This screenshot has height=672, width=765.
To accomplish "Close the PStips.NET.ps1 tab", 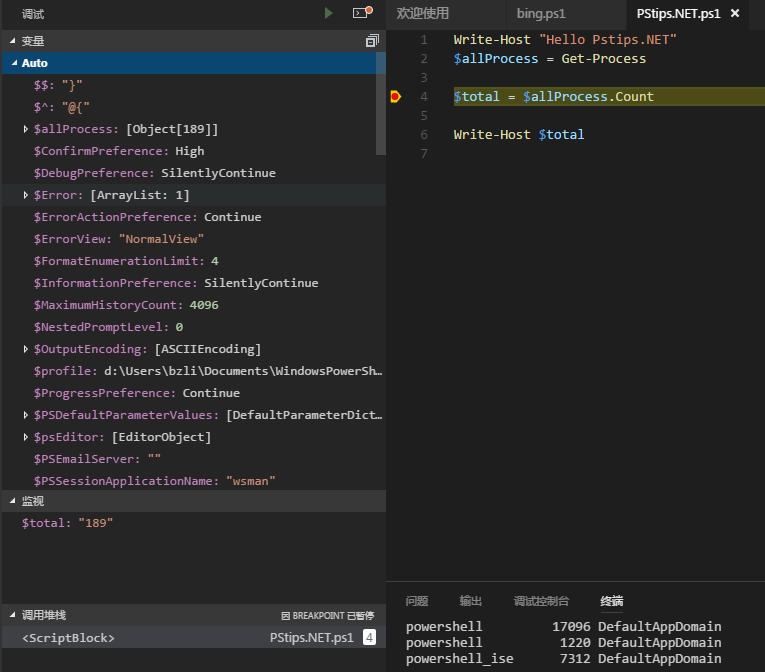I will coord(735,14).
